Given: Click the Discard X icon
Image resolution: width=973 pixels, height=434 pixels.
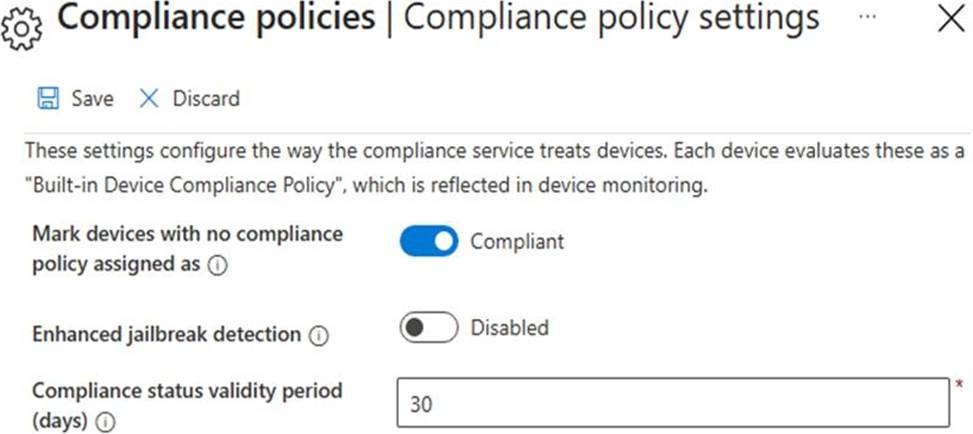Looking at the screenshot, I should [149, 98].
